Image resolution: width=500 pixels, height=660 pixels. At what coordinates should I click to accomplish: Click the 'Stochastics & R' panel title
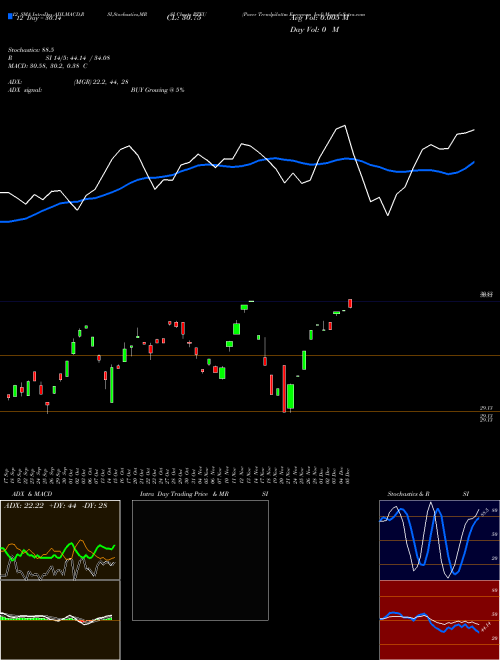coord(408,494)
